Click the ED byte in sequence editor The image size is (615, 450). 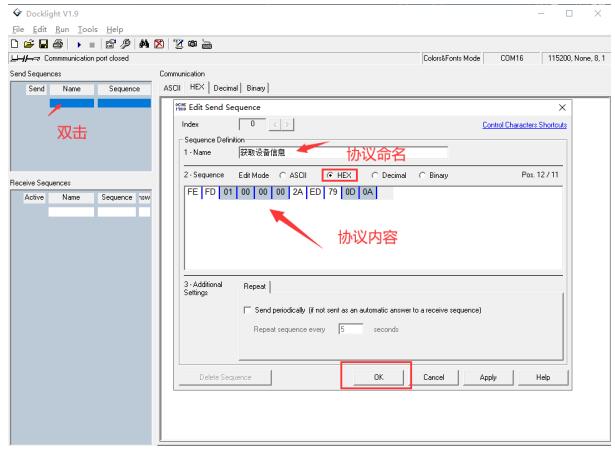[315, 192]
